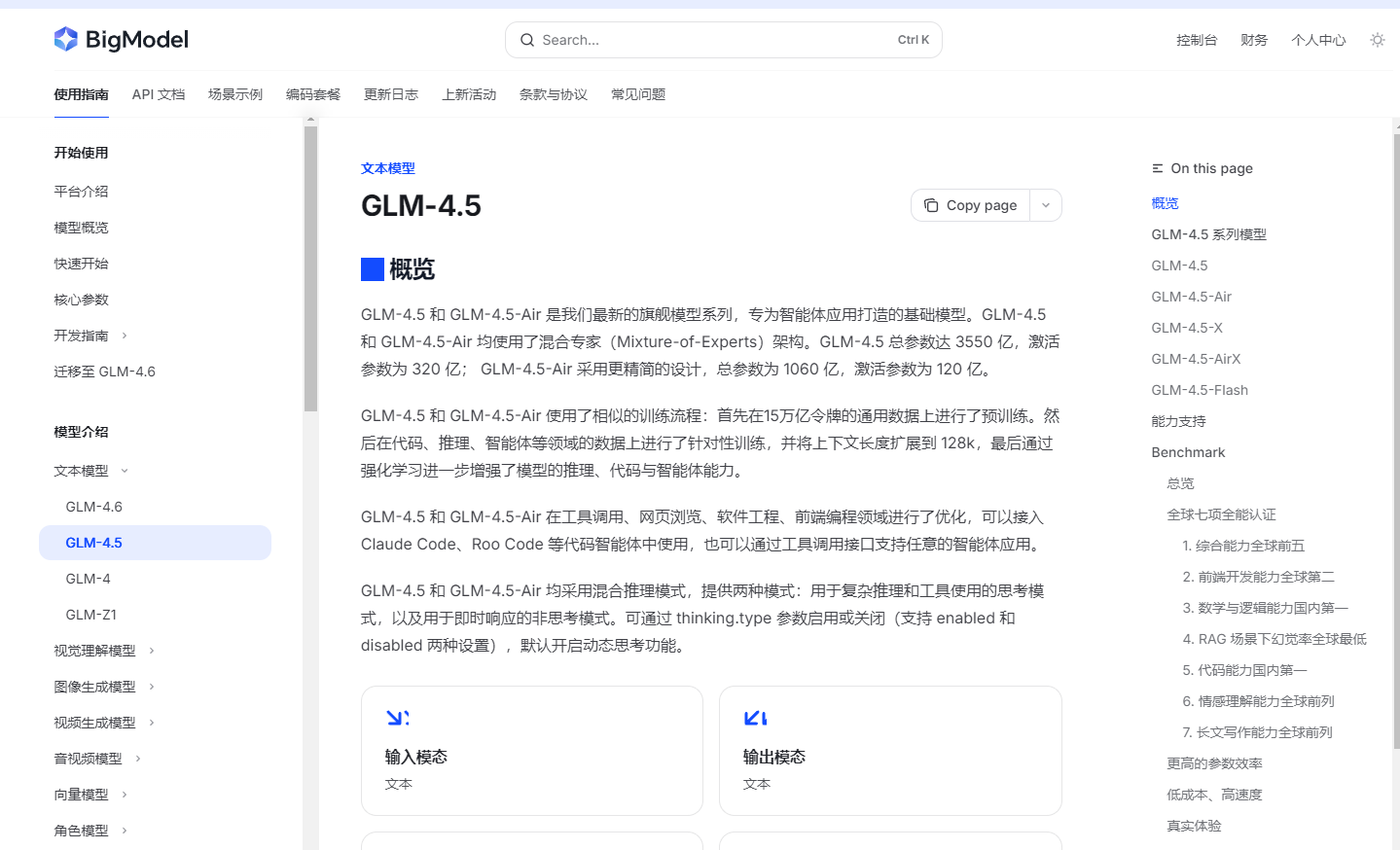Focus the Search input field
The height and width of the screenshot is (850, 1400).
tap(724, 40)
